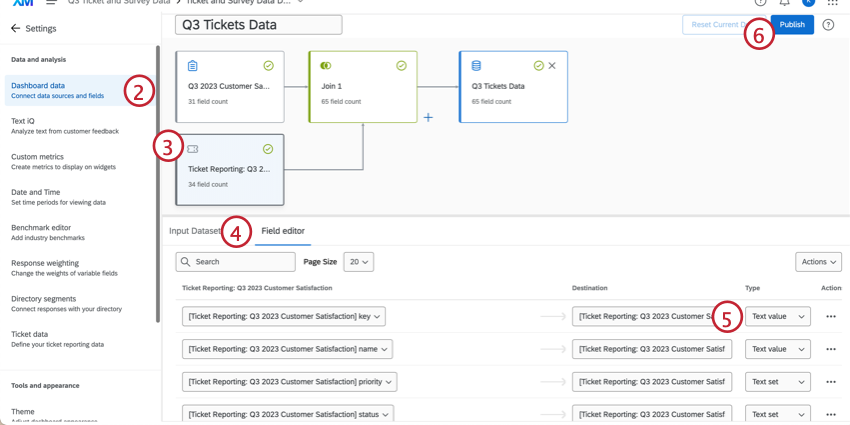Expand the Page Size dropdown
Viewport: 850px width, 425px height.
click(x=358, y=262)
